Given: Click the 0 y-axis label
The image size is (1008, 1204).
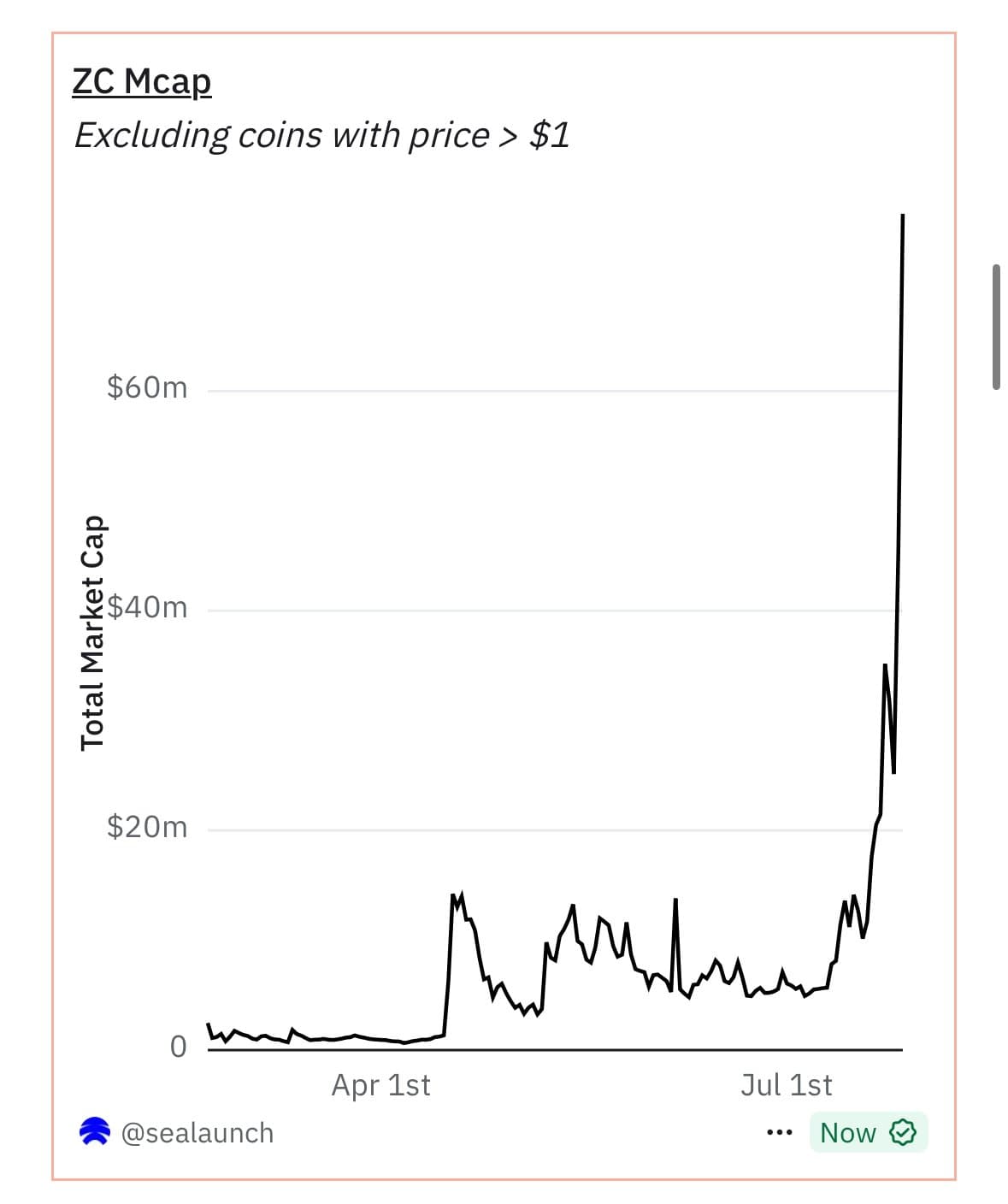Looking at the screenshot, I should pyautogui.click(x=178, y=1046).
